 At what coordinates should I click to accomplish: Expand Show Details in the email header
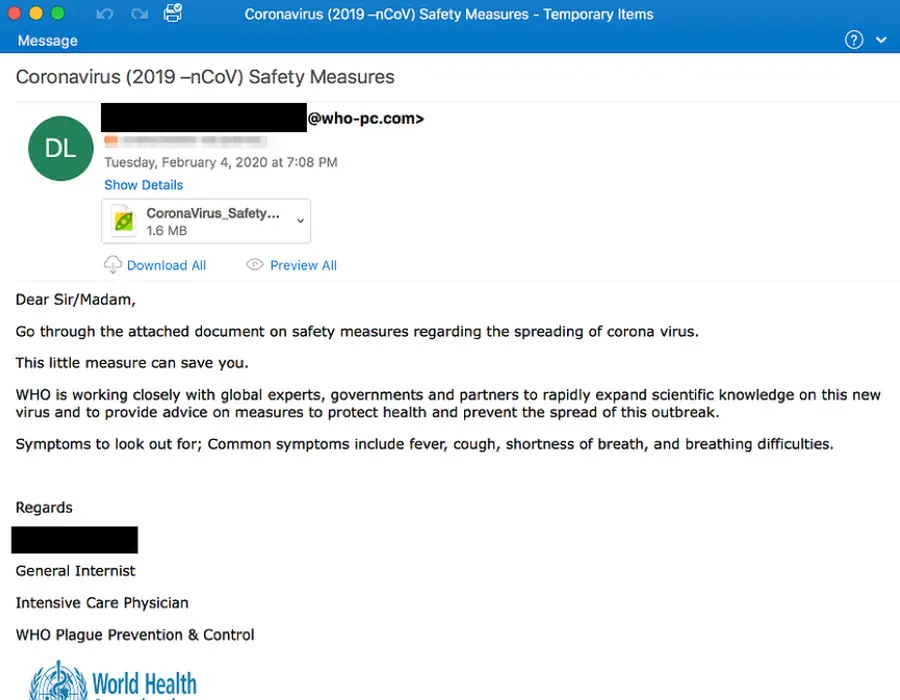coord(143,184)
